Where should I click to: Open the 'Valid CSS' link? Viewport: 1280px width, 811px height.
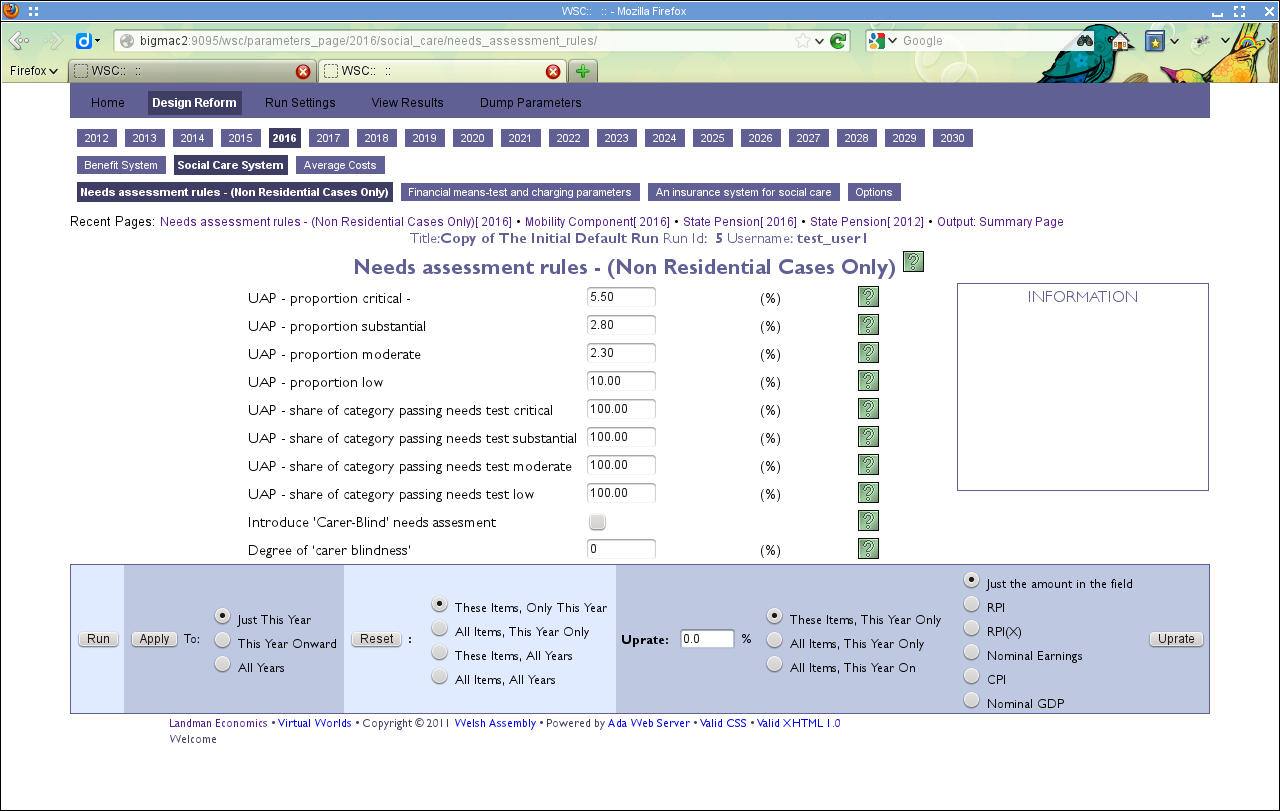tap(722, 723)
